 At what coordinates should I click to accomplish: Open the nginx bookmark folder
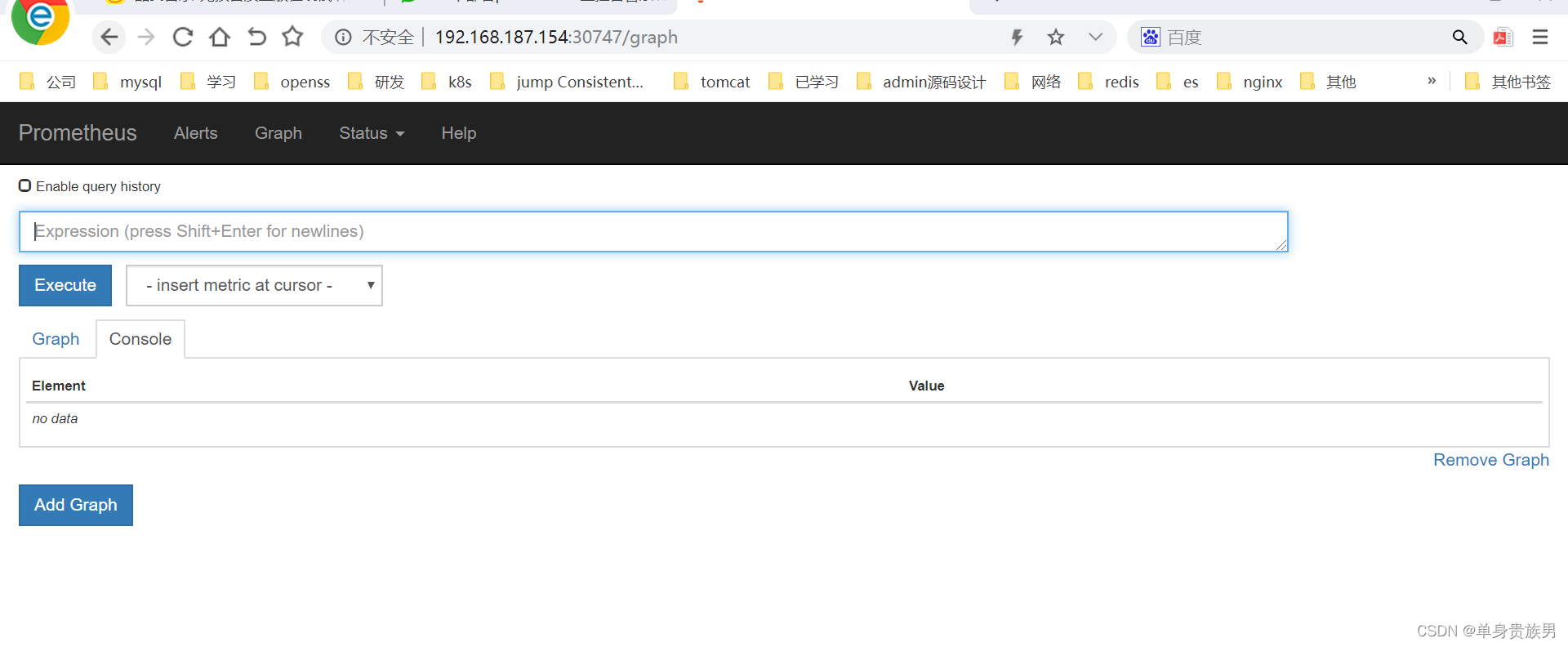[1249, 82]
